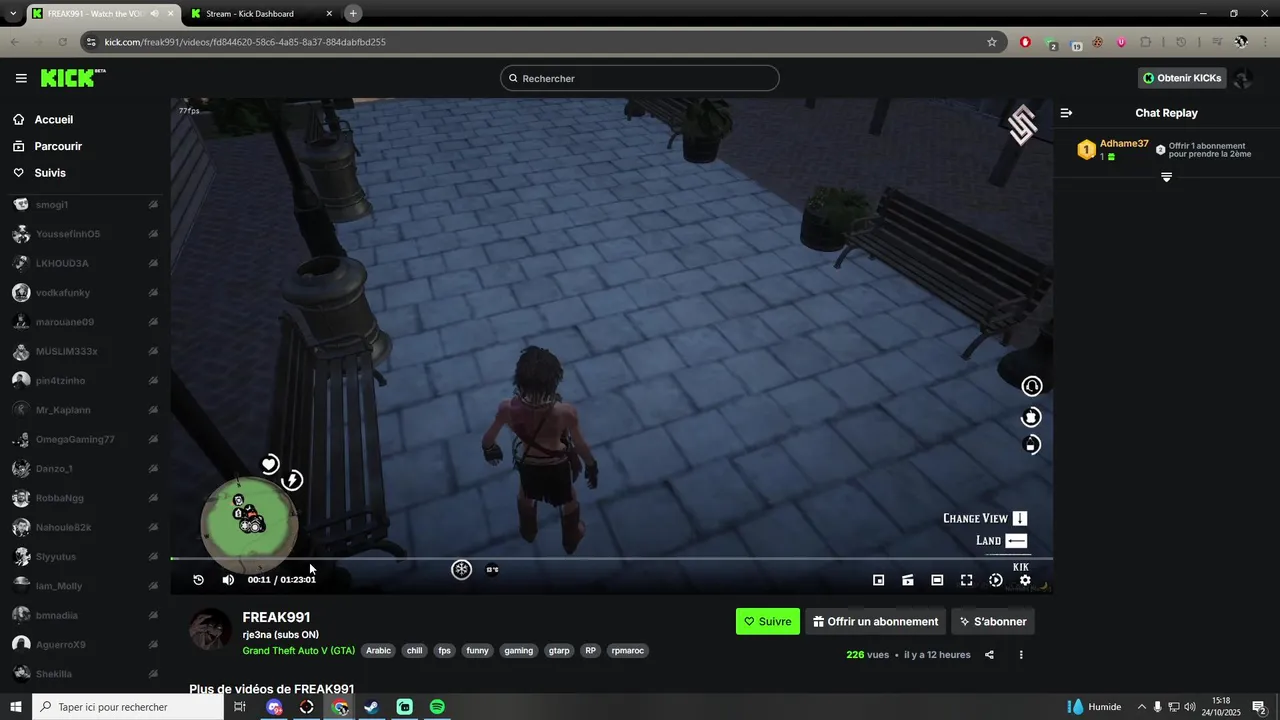Seek along the video progress bar
The height and width of the screenshot is (720, 1280).
pos(611,559)
